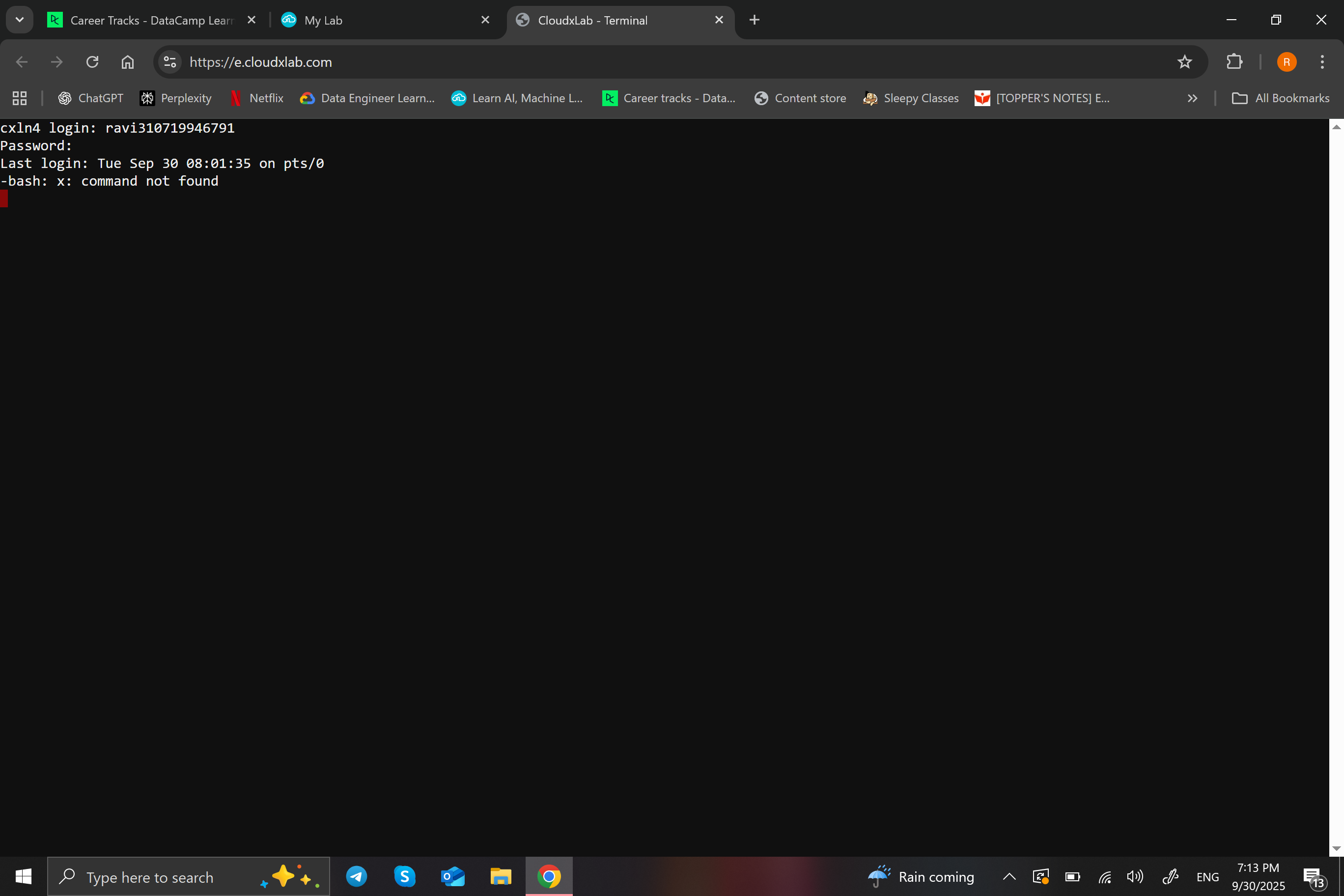Image resolution: width=1344 pixels, height=896 pixels.
Task: Click the terminal scrollbar down arrow
Action: pyautogui.click(x=1336, y=848)
